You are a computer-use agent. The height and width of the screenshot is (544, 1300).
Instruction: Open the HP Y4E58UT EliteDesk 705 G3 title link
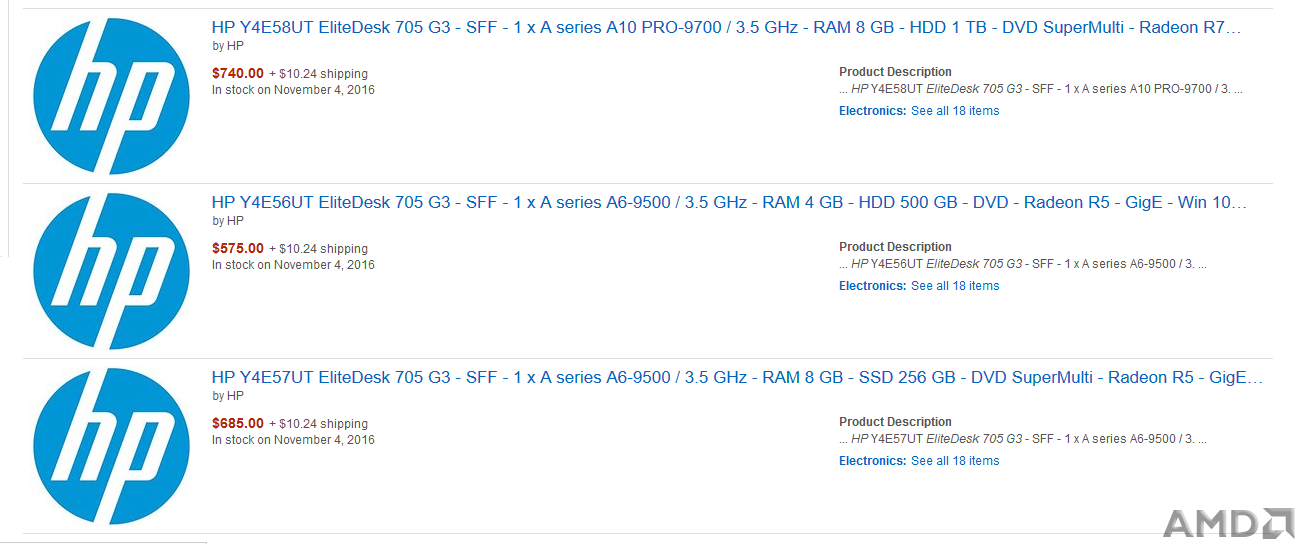coord(727,28)
